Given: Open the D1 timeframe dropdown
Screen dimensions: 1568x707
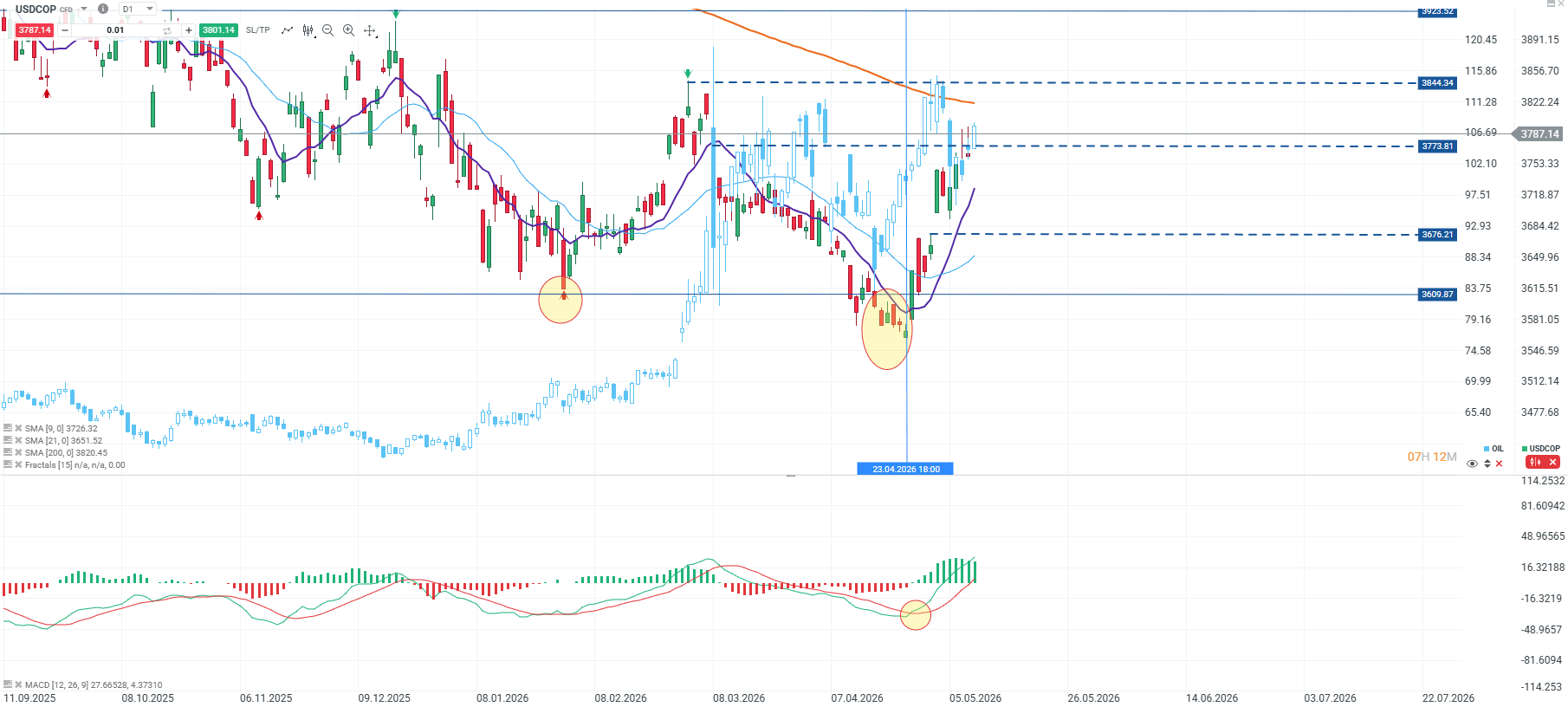Looking at the screenshot, I should coord(137,9).
